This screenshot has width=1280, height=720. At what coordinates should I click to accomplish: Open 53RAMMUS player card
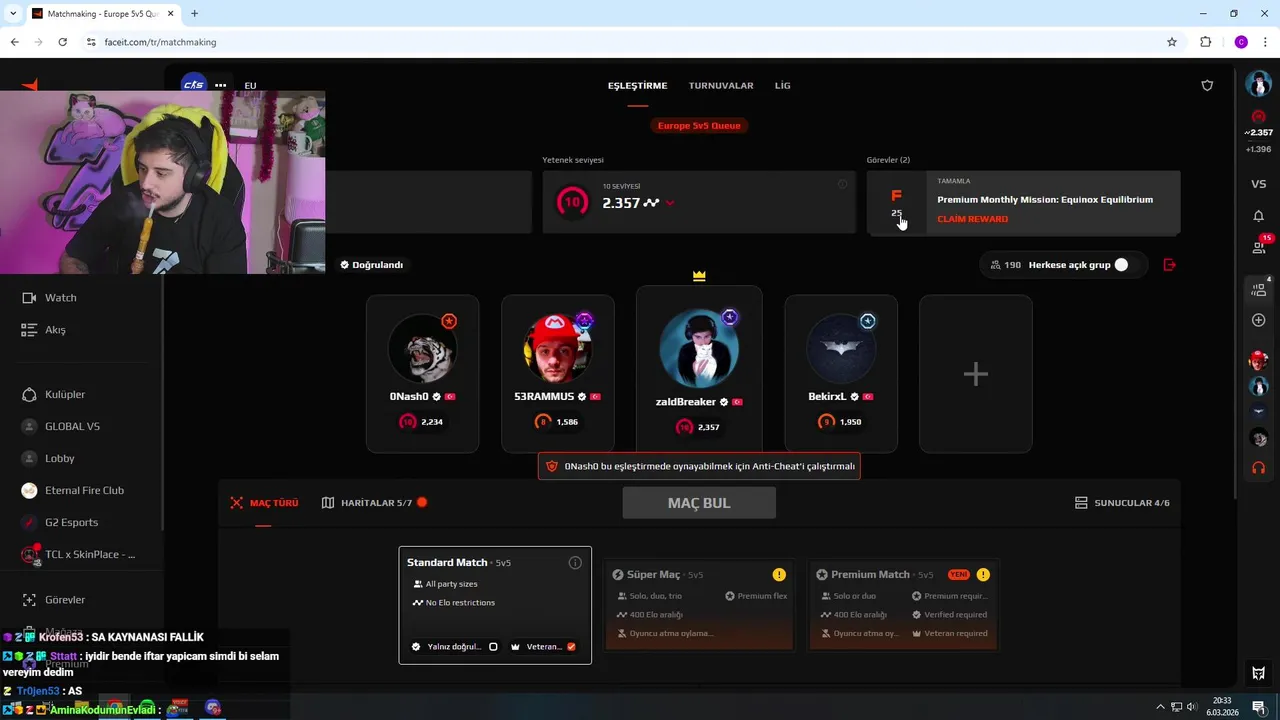[x=557, y=374]
